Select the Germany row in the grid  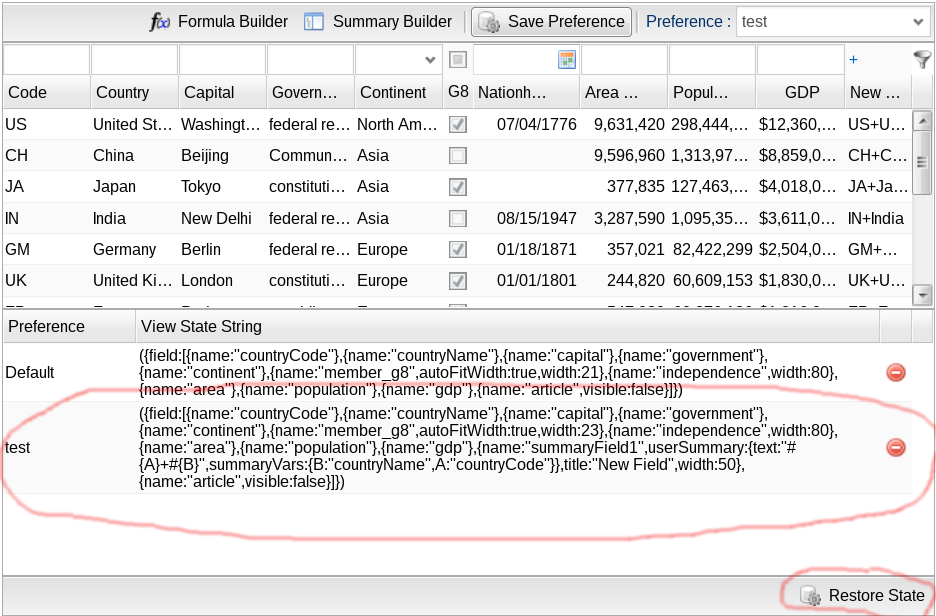tap(124, 249)
